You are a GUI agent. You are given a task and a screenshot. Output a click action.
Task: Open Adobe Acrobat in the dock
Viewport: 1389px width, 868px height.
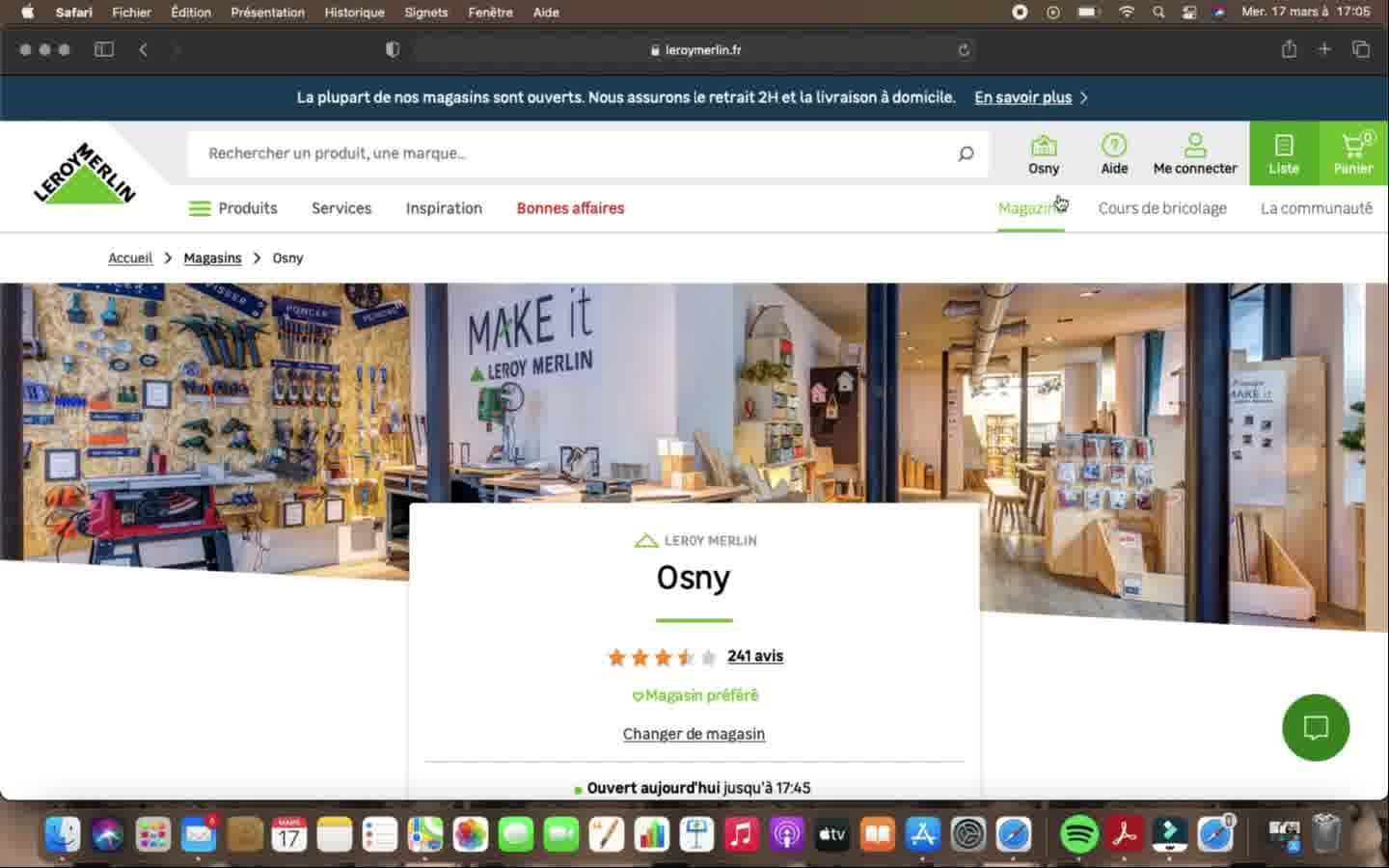tap(1125, 834)
